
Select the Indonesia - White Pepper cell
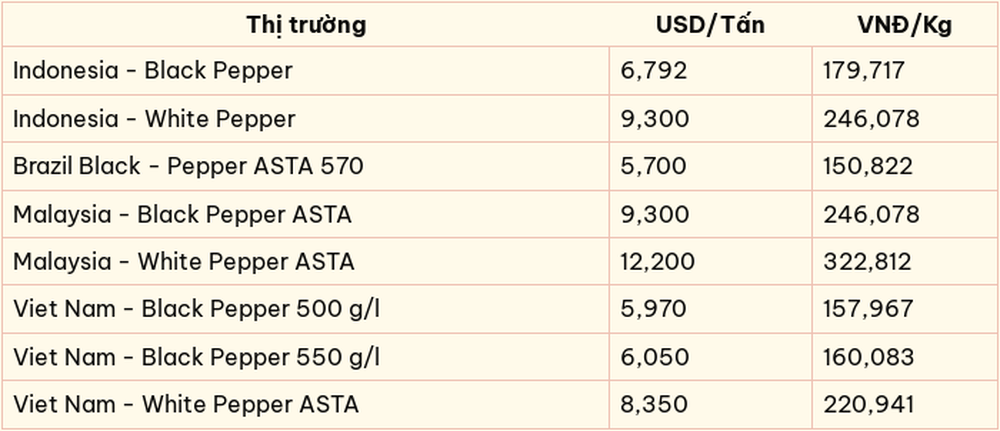[x=306, y=119]
